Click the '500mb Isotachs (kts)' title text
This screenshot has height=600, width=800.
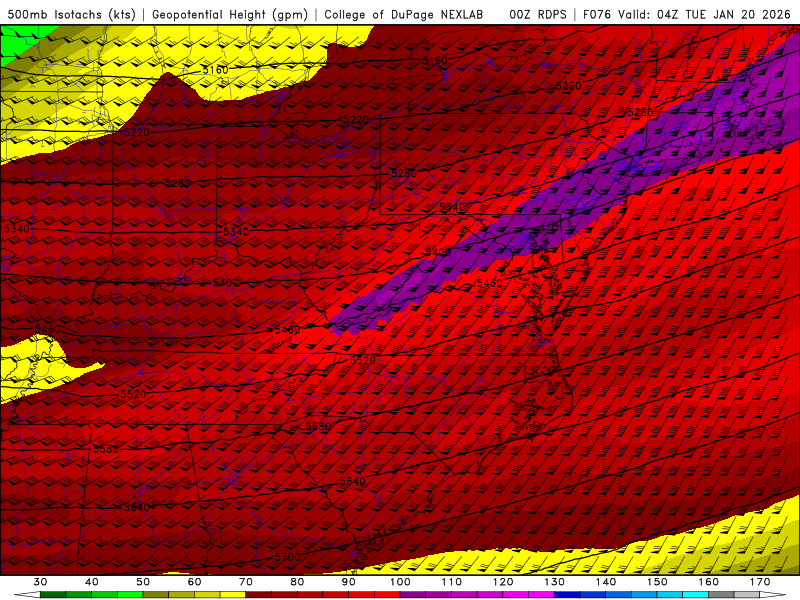[71, 14]
